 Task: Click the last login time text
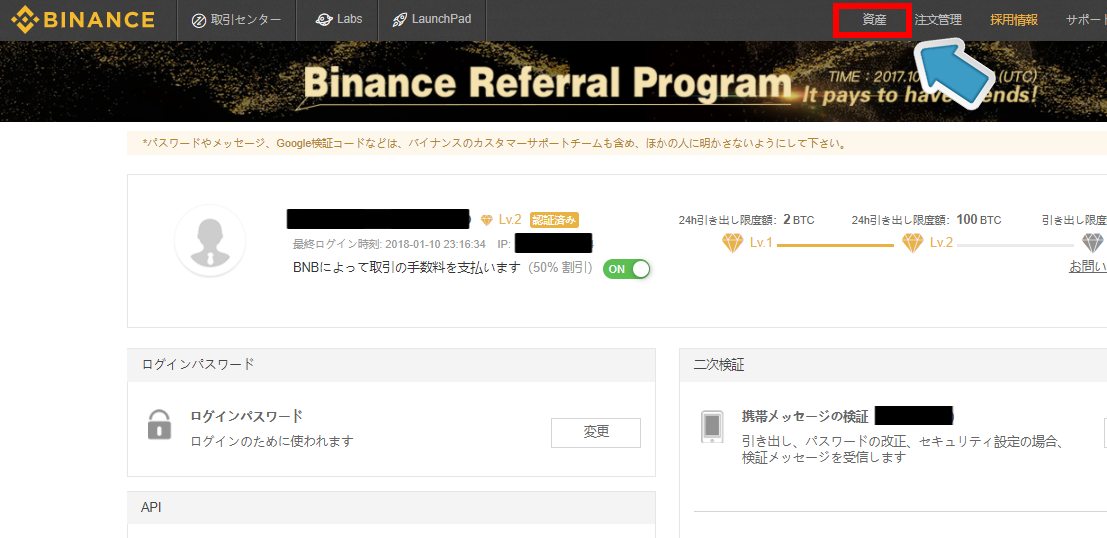pos(390,244)
